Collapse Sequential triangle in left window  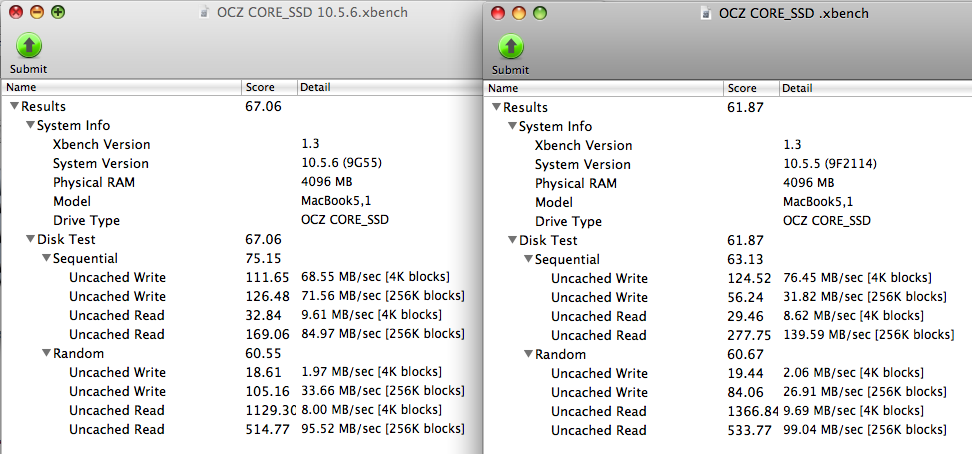pos(46,258)
